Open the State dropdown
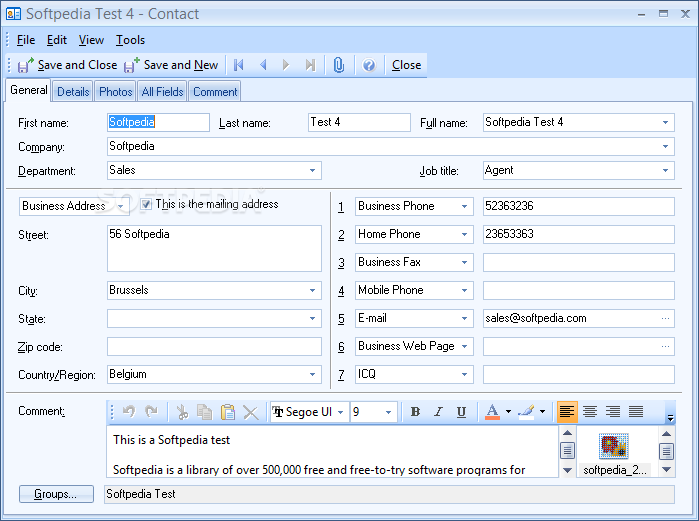The width and height of the screenshot is (699, 521). coord(312,319)
